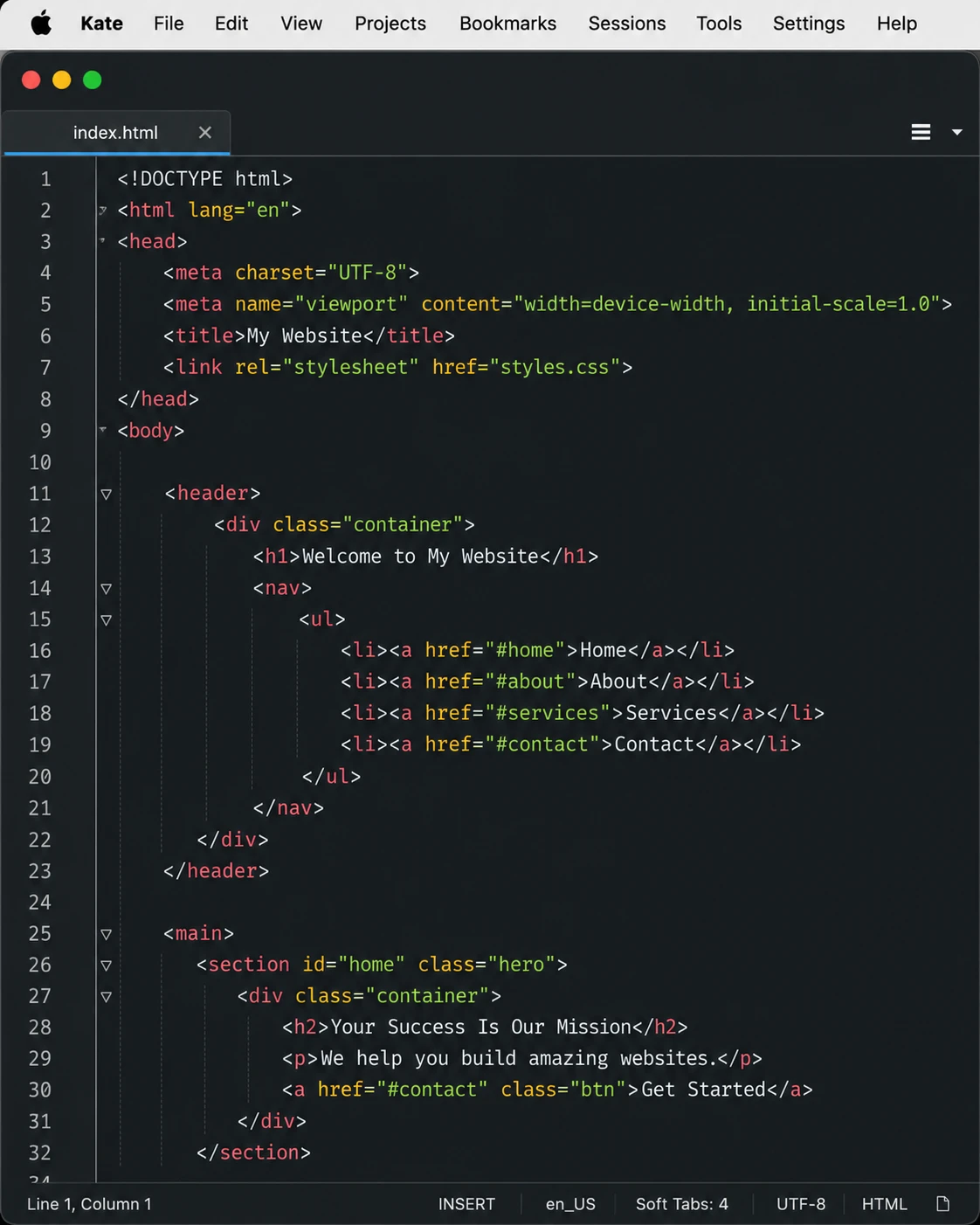Collapse the header fold on line 11

tap(106, 495)
